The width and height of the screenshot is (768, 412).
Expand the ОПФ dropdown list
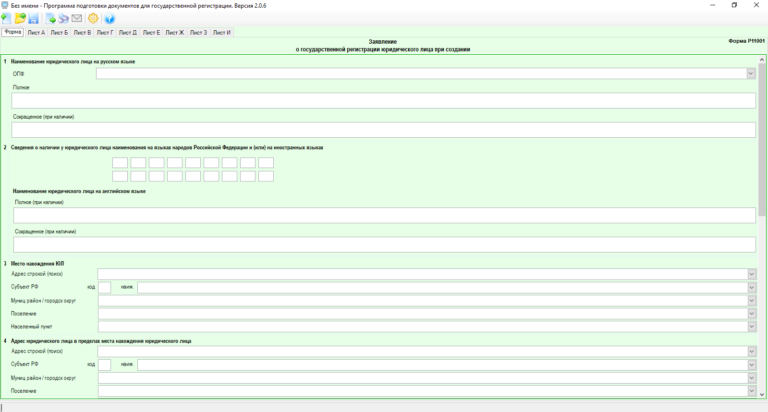[750, 74]
